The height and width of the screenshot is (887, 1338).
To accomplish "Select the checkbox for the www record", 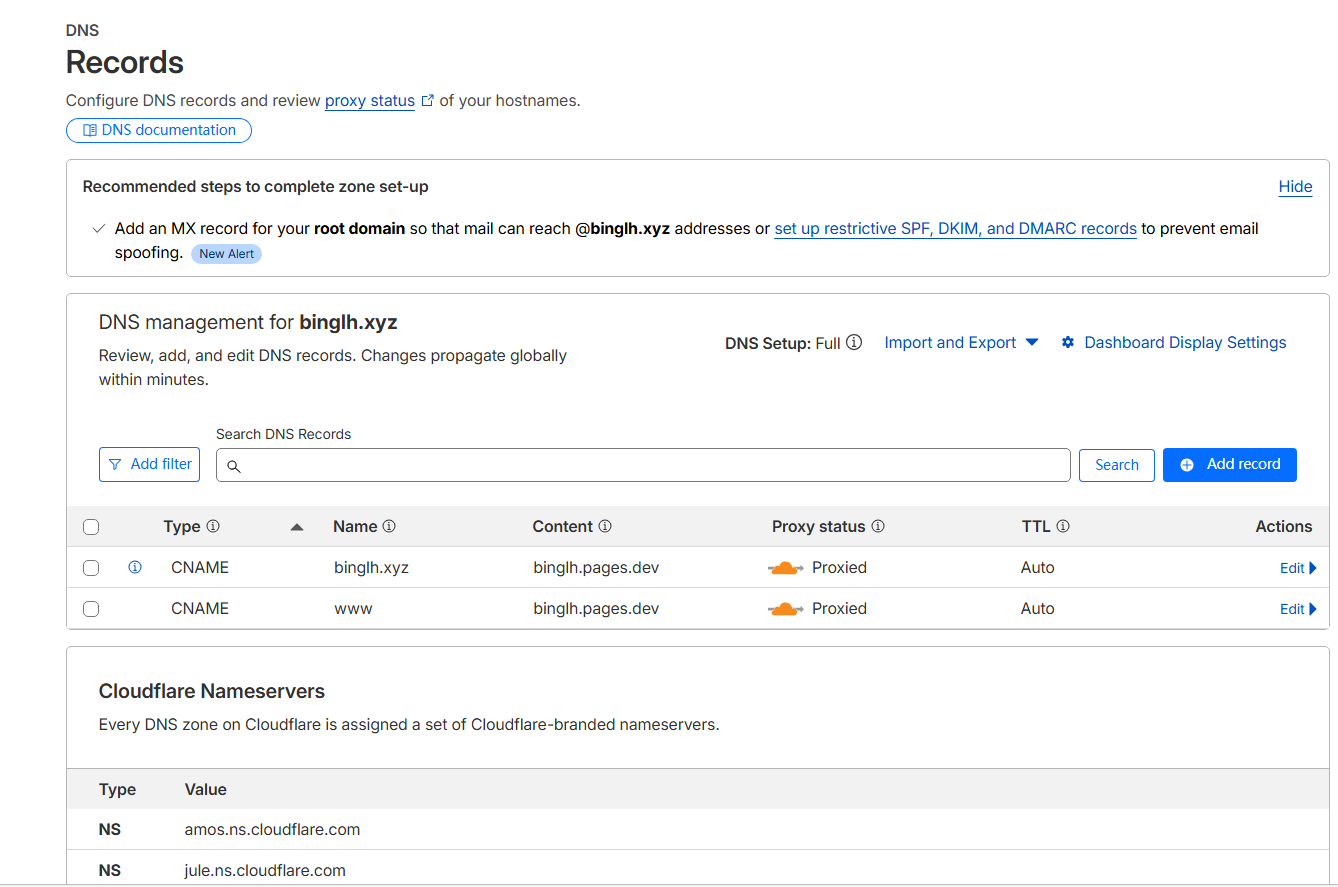I will pyautogui.click(x=91, y=609).
